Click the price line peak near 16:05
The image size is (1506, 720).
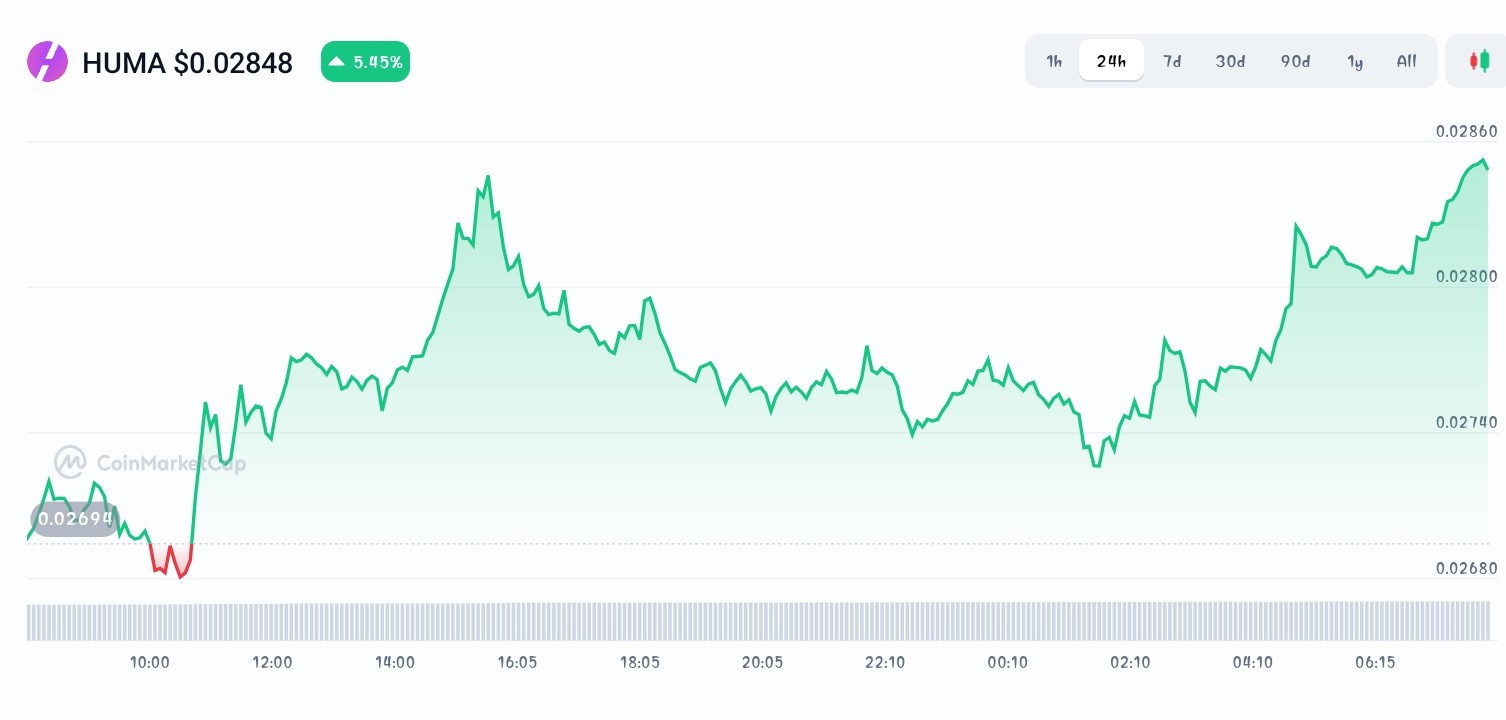[488, 177]
